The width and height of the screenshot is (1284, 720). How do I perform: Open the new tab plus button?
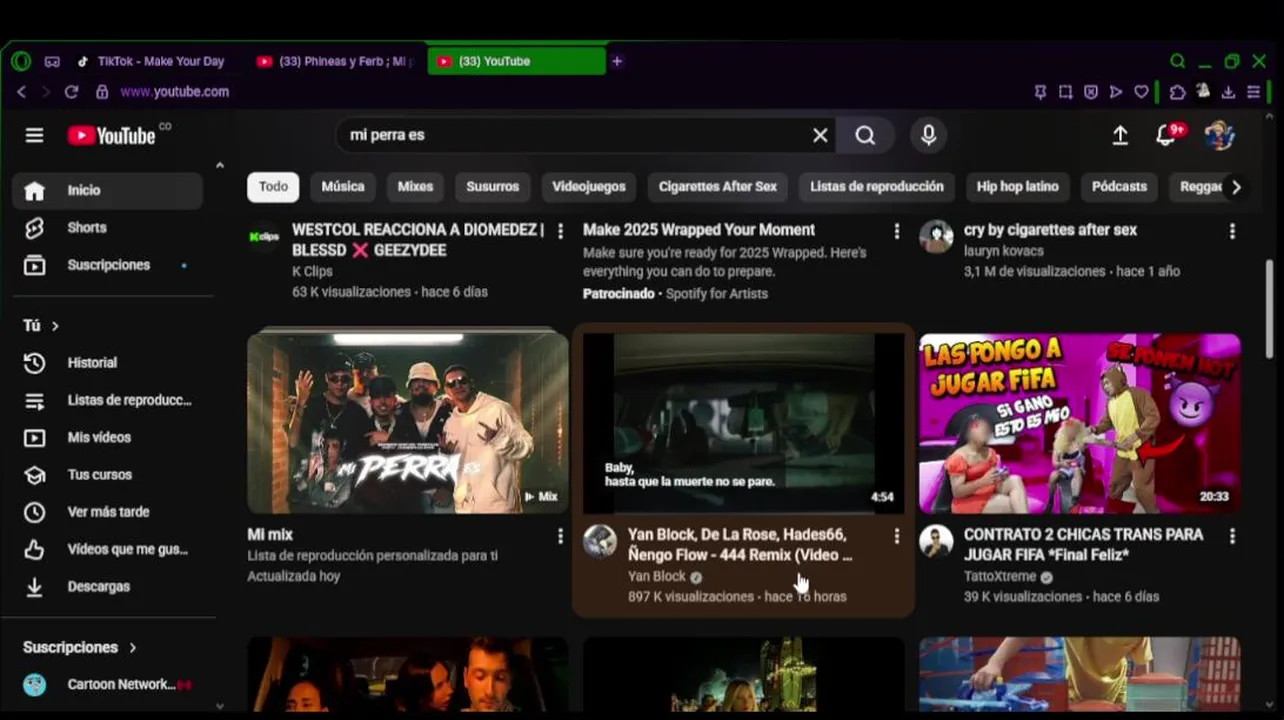point(617,61)
